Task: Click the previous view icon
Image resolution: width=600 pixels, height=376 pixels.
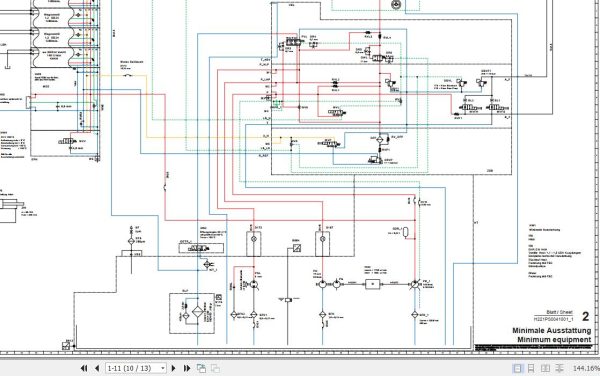Action: [201, 368]
